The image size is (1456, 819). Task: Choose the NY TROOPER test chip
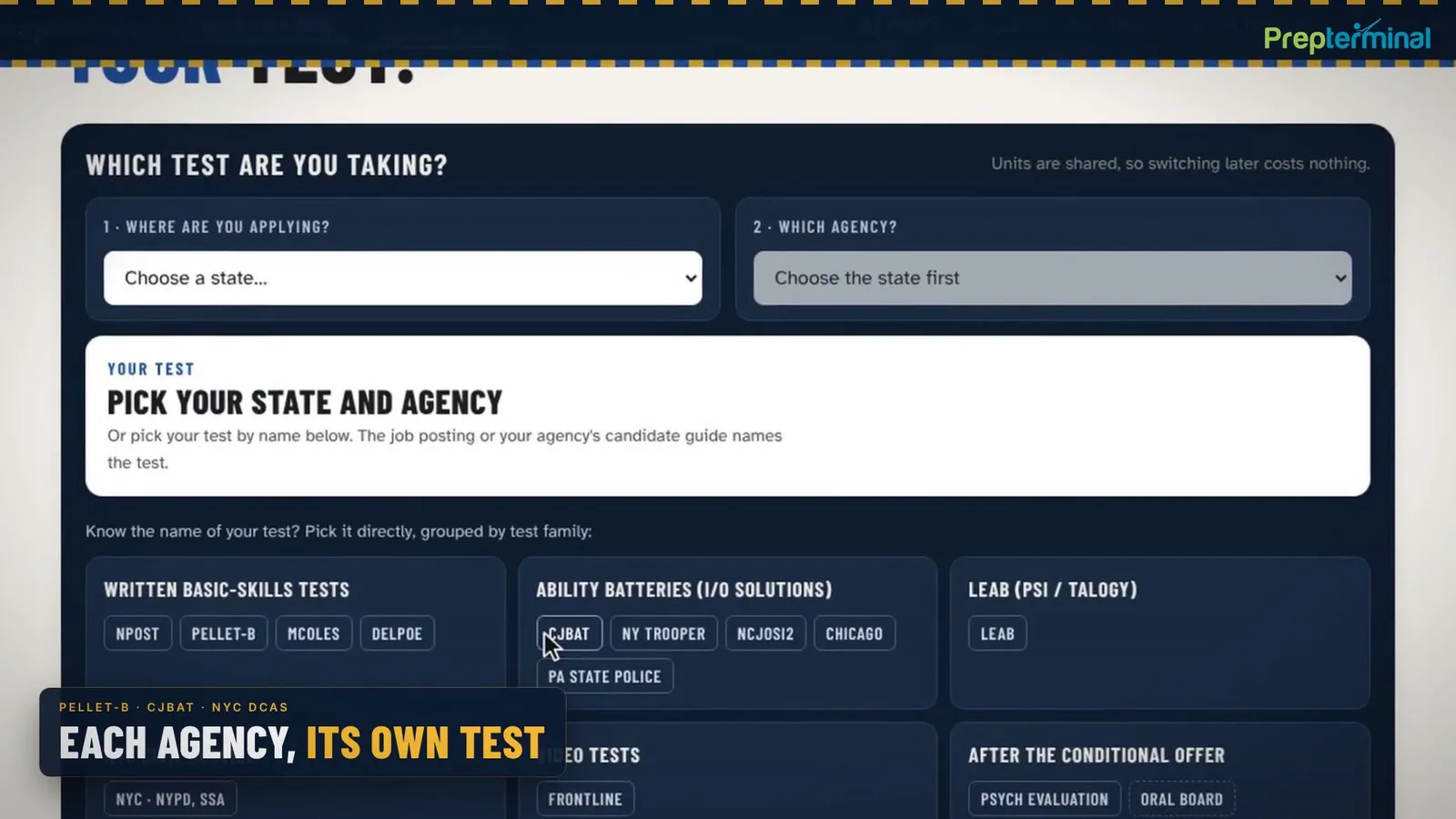point(663,633)
